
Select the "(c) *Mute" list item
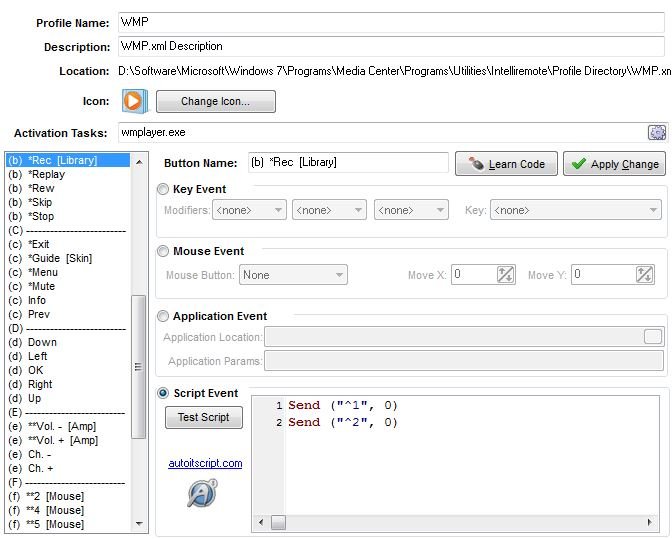[x=68, y=286]
